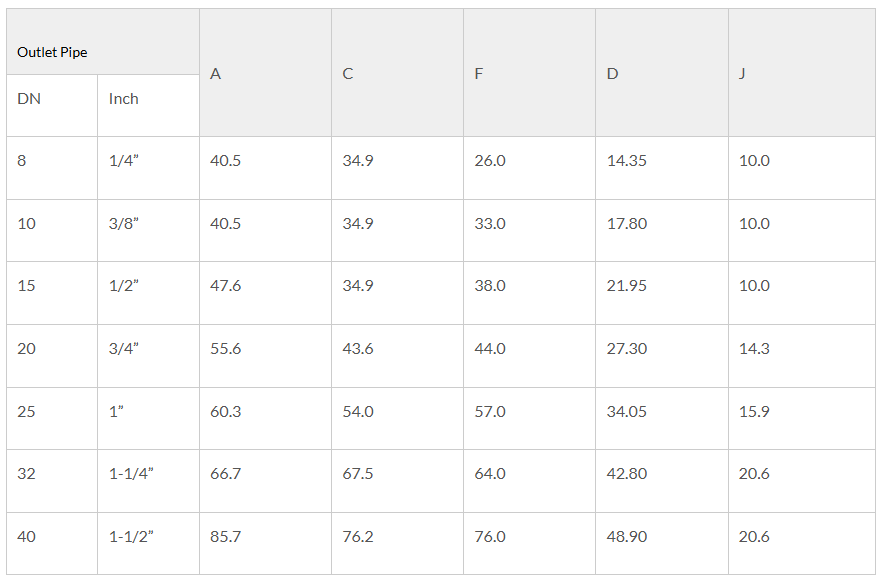
Task: Click column header C
Action: point(398,73)
